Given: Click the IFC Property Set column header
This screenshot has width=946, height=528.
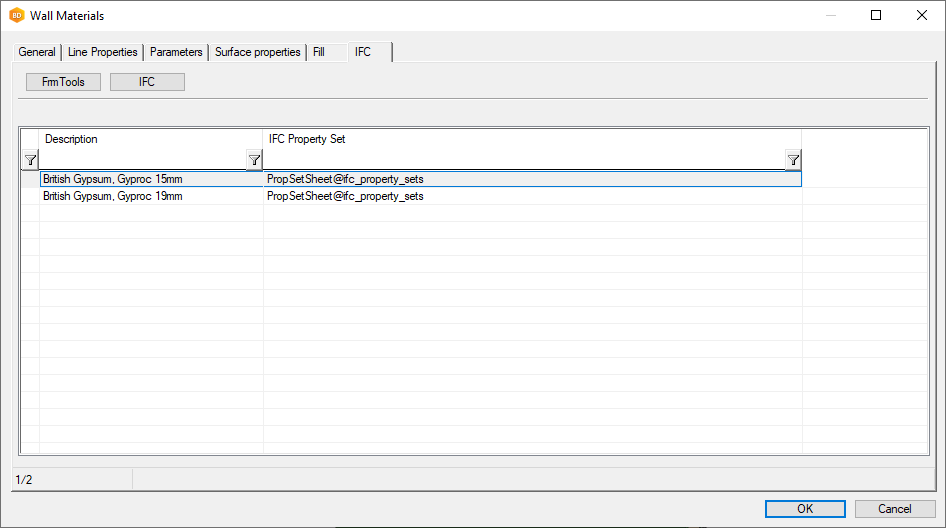Looking at the screenshot, I should coord(530,139).
